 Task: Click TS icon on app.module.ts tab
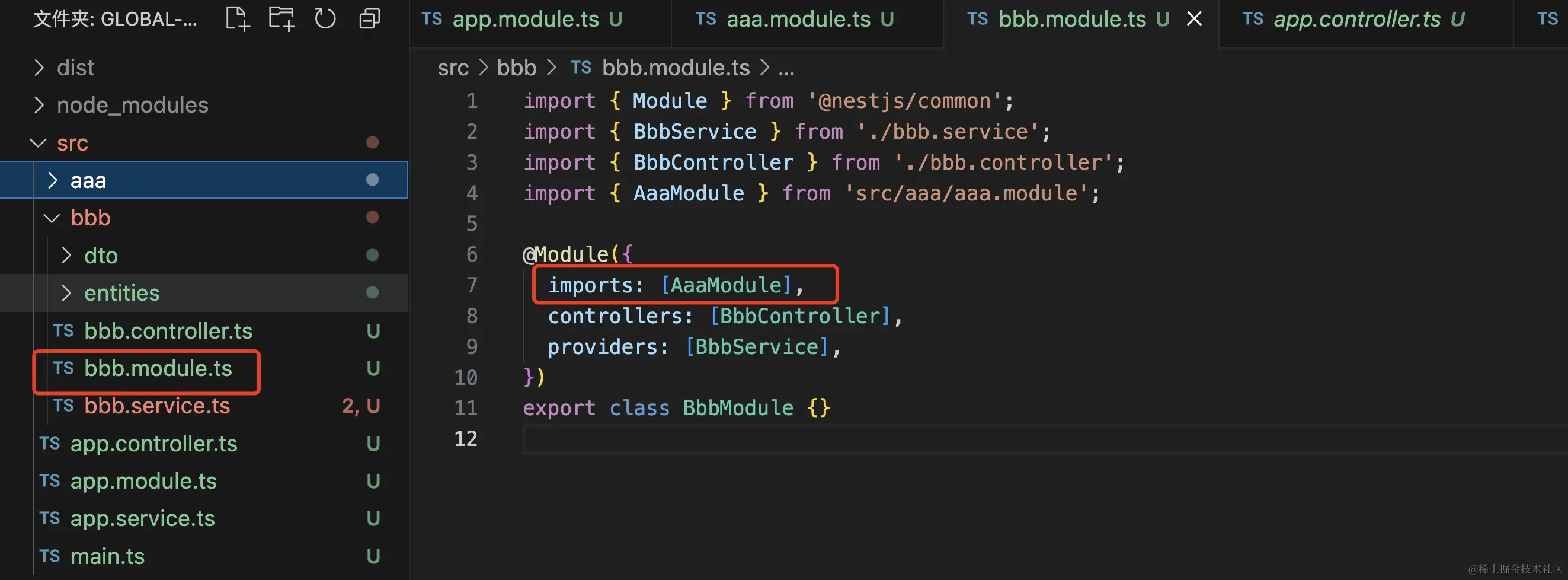point(431,20)
